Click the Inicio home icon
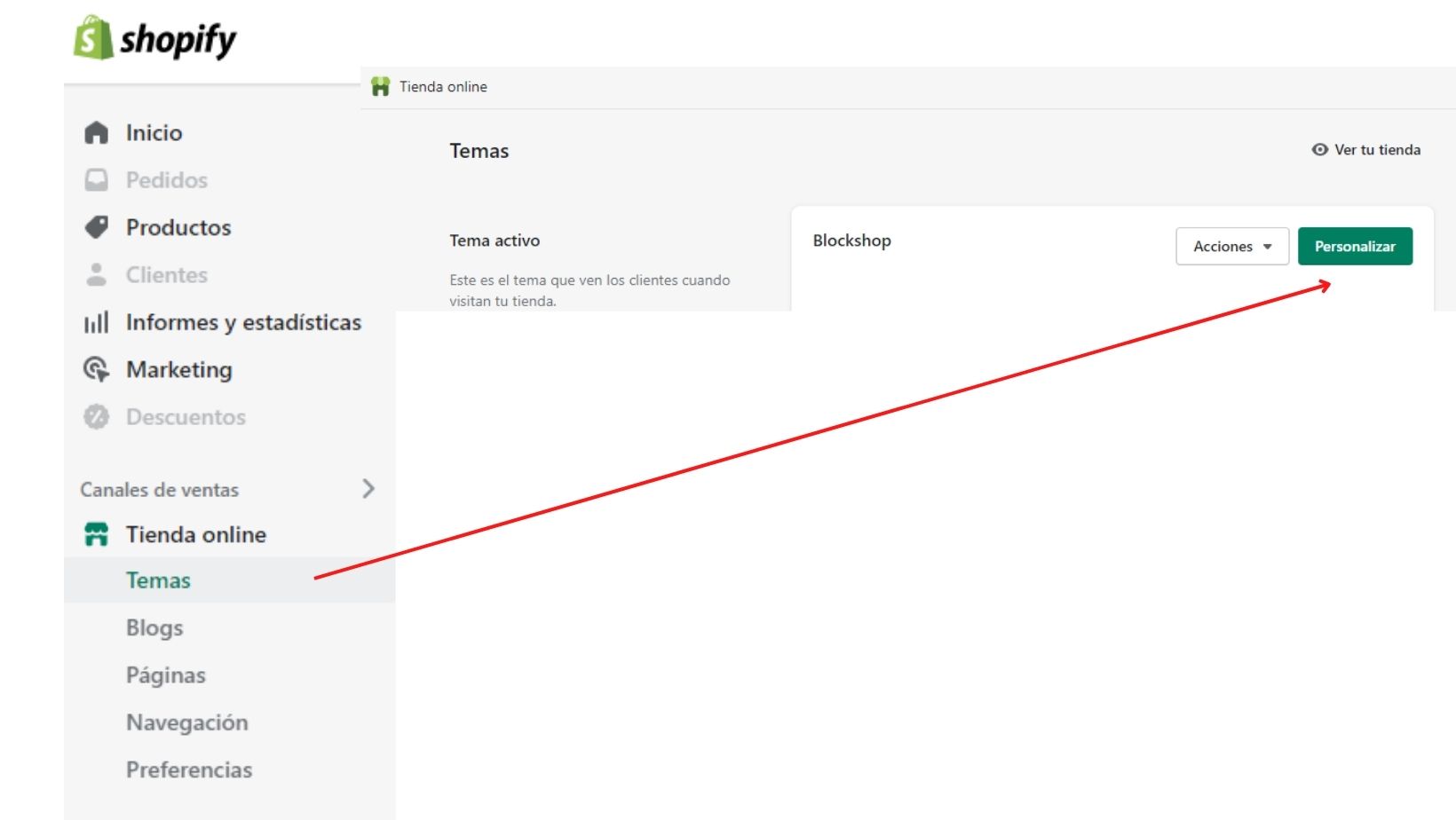This screenshot has height=820, width=1456. pyautogui.click(x=96, y=133)
